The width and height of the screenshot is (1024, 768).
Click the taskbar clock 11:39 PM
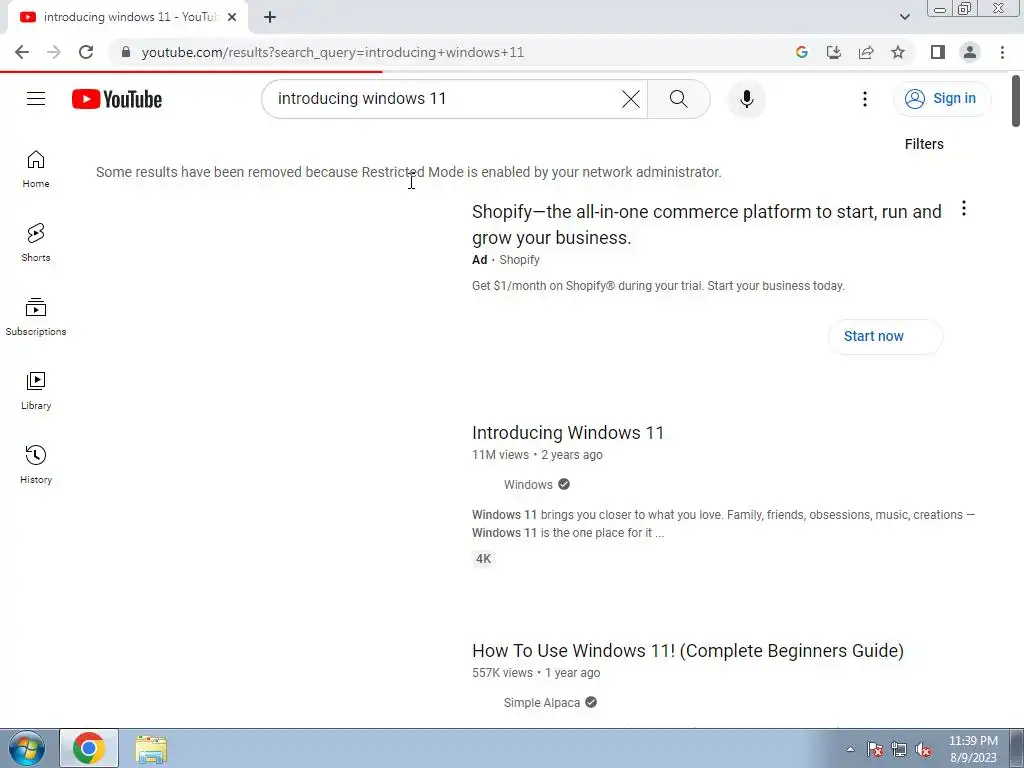973,749
